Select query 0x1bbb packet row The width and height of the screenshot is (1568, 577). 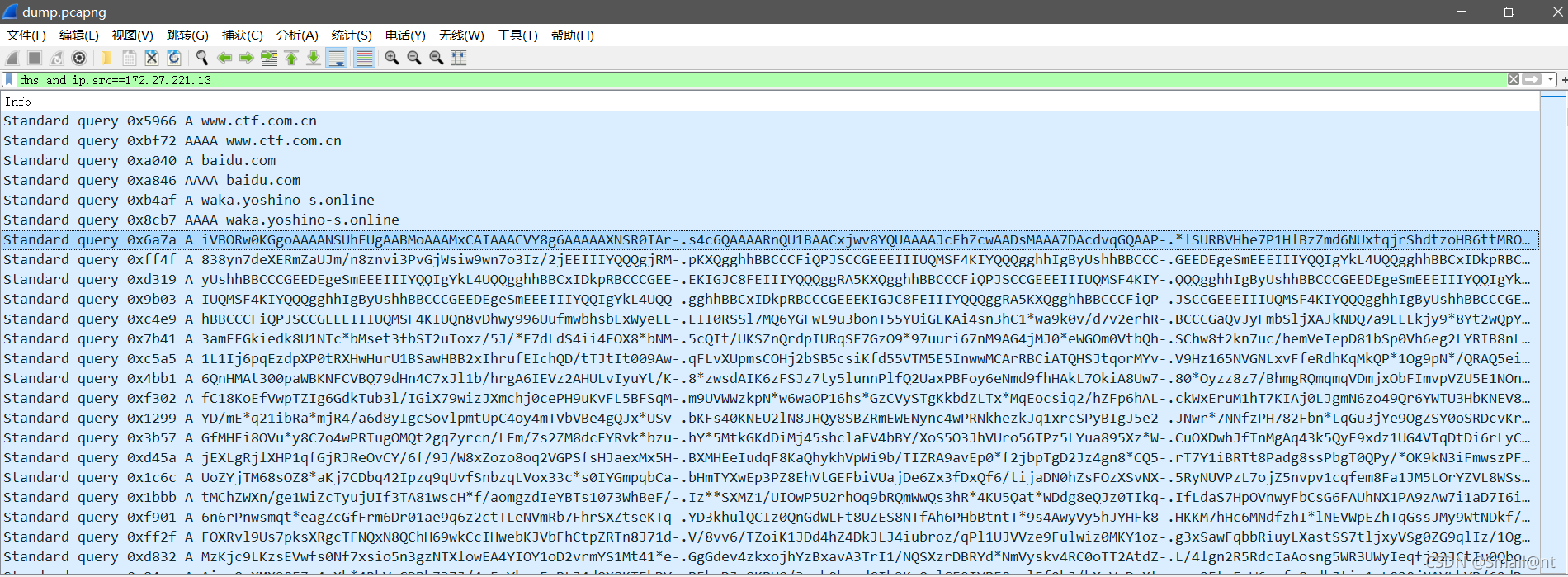coord(769,497)
